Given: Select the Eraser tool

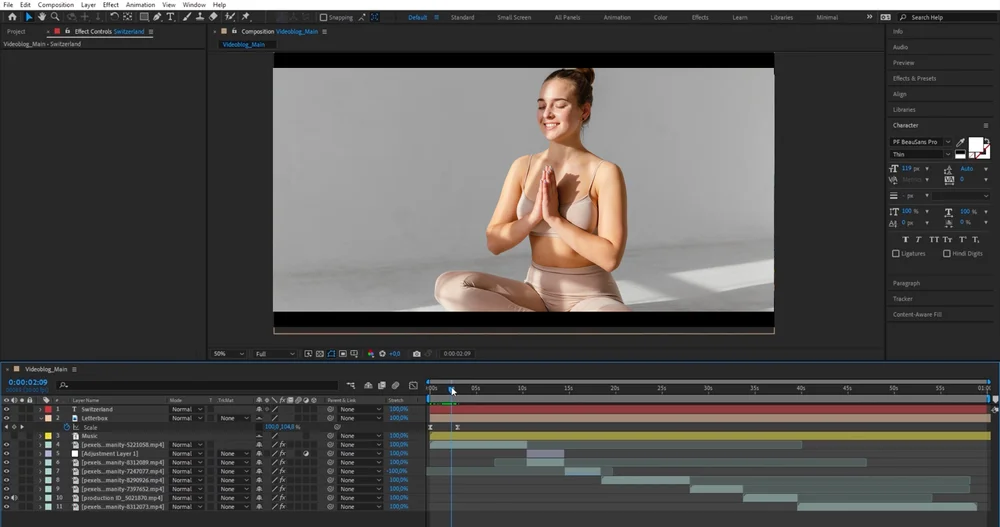Looking at the screenshot, I should tap(214, 17).
